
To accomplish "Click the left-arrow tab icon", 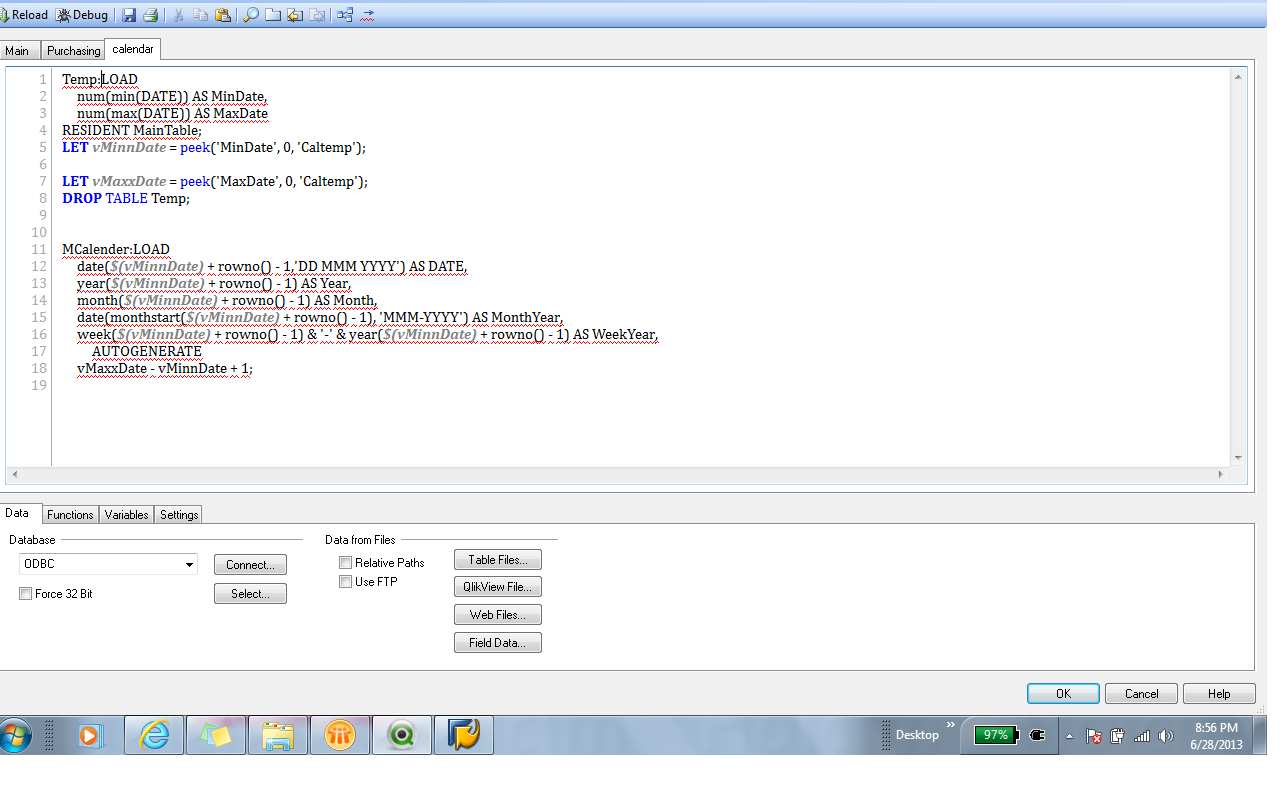I will click(x=294, y=15).
